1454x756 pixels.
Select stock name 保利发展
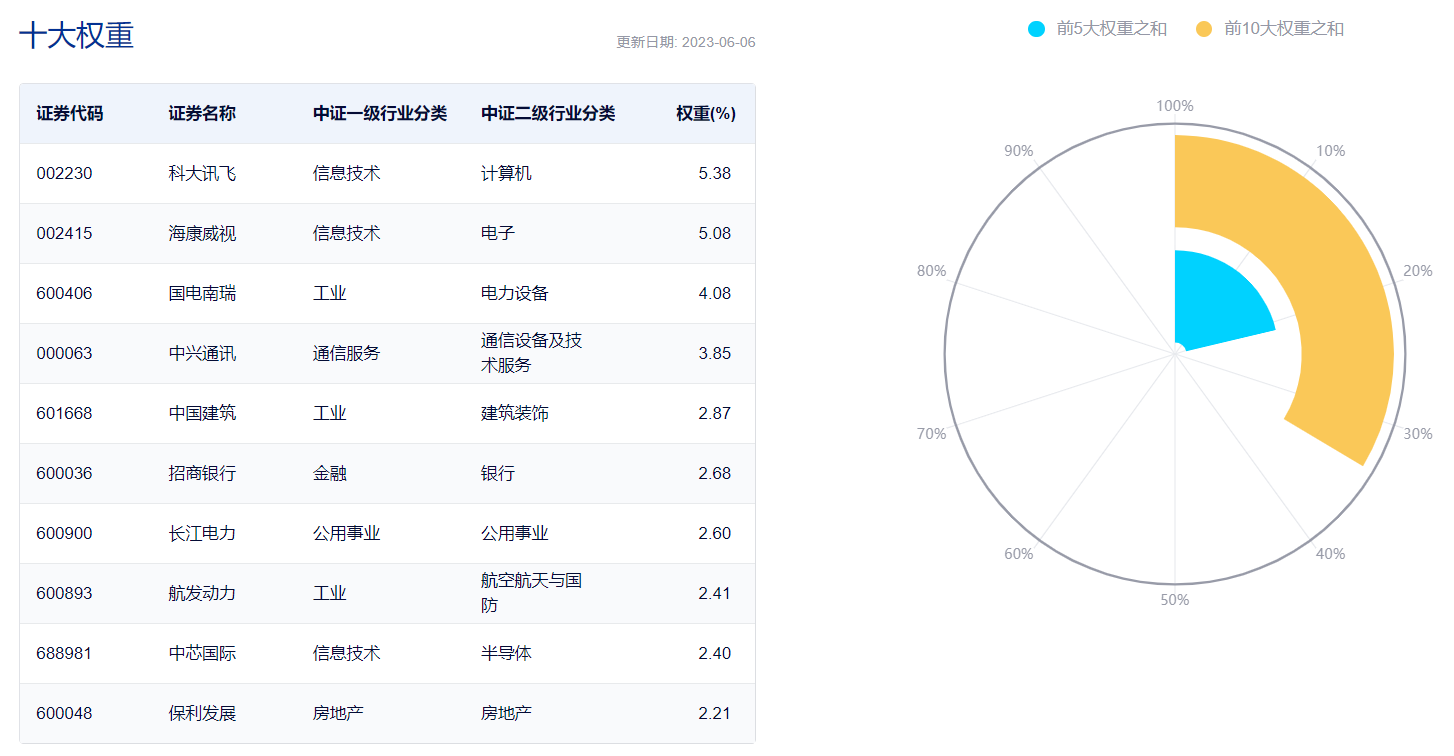[202, 714]
